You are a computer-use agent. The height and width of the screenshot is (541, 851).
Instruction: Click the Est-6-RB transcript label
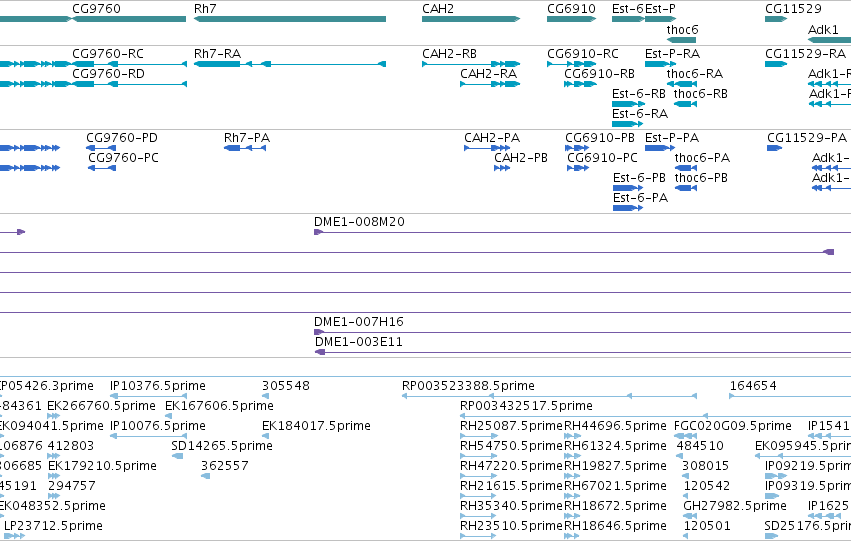coord(639,94)
